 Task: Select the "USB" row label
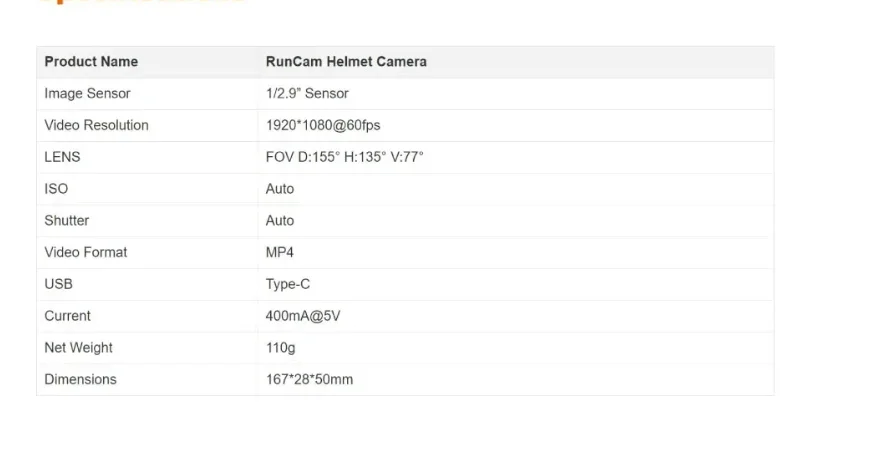pos(59,284)
